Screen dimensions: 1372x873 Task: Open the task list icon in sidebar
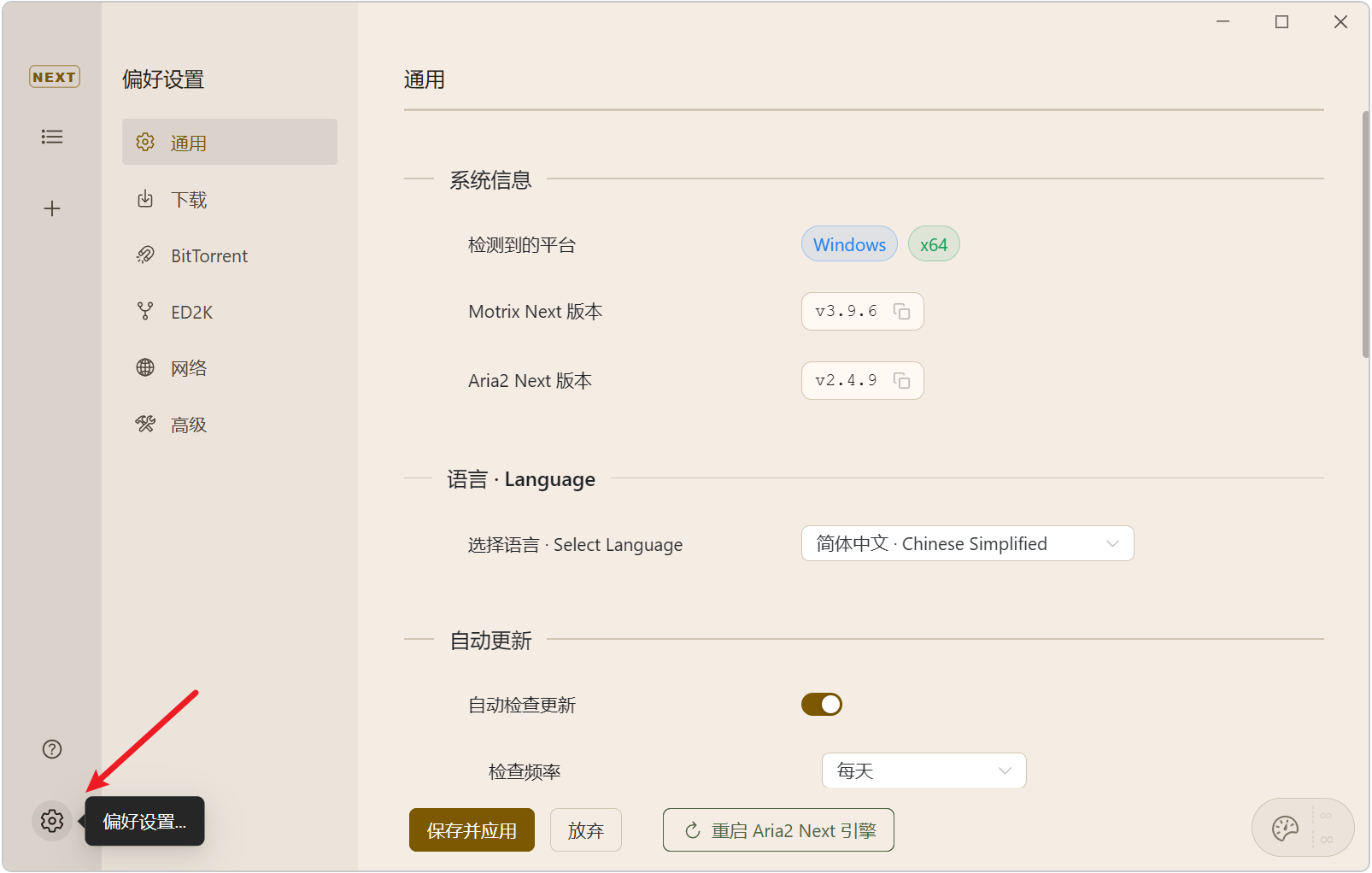coord(52,137)
